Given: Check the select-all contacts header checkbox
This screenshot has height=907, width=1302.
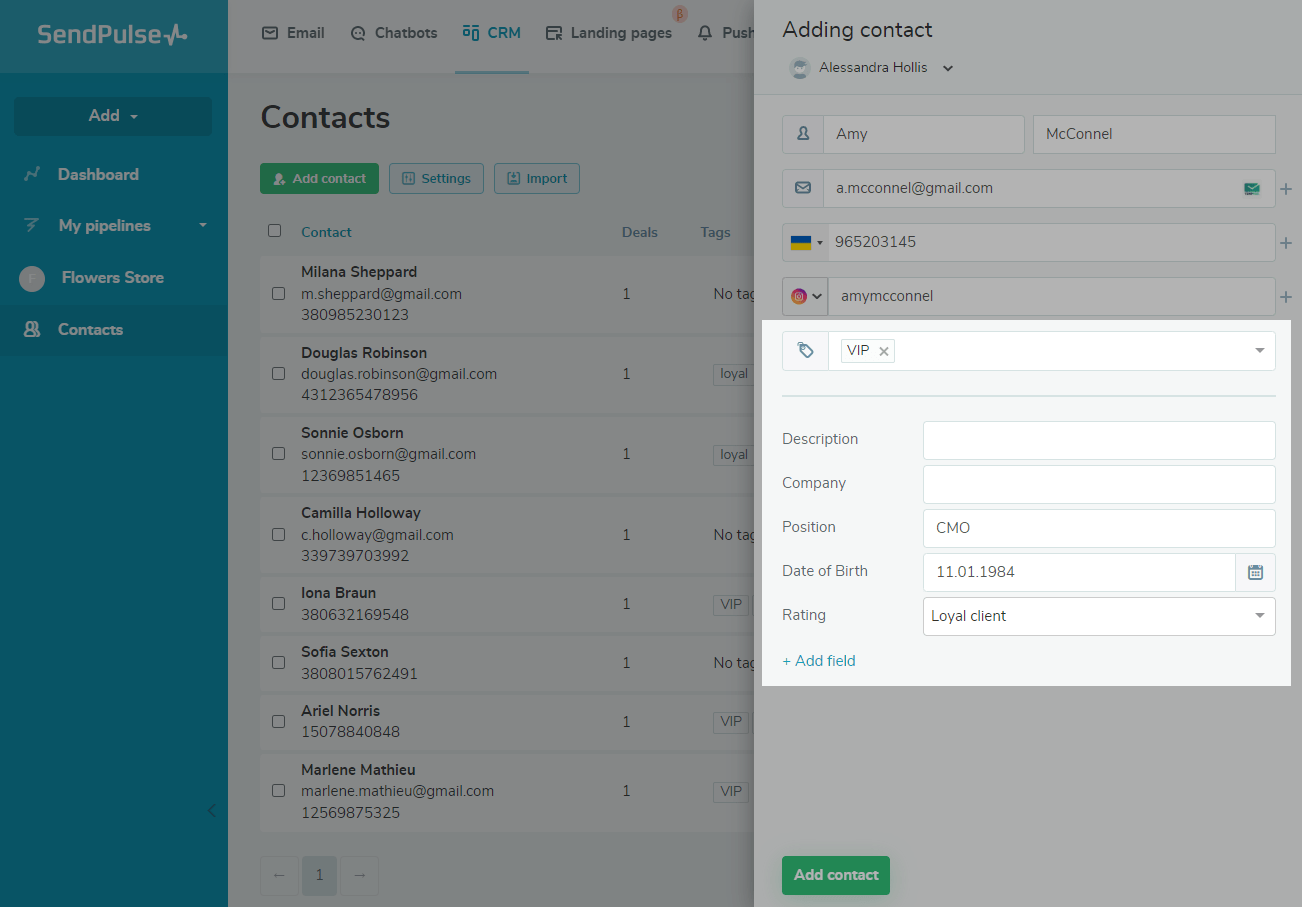Looking at the screenshot, I should point(275,231).
